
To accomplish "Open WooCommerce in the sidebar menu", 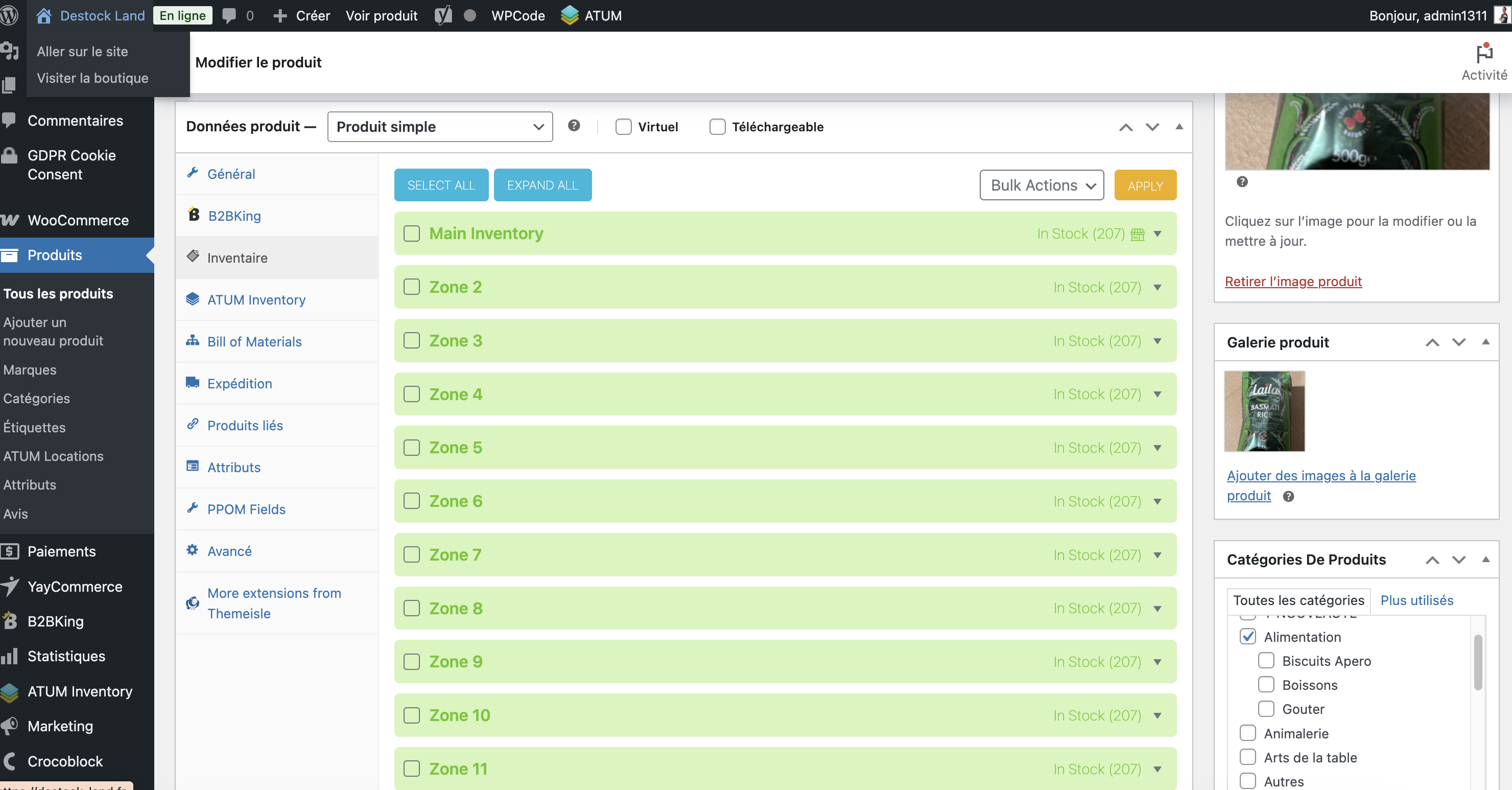I will point(77,220).
